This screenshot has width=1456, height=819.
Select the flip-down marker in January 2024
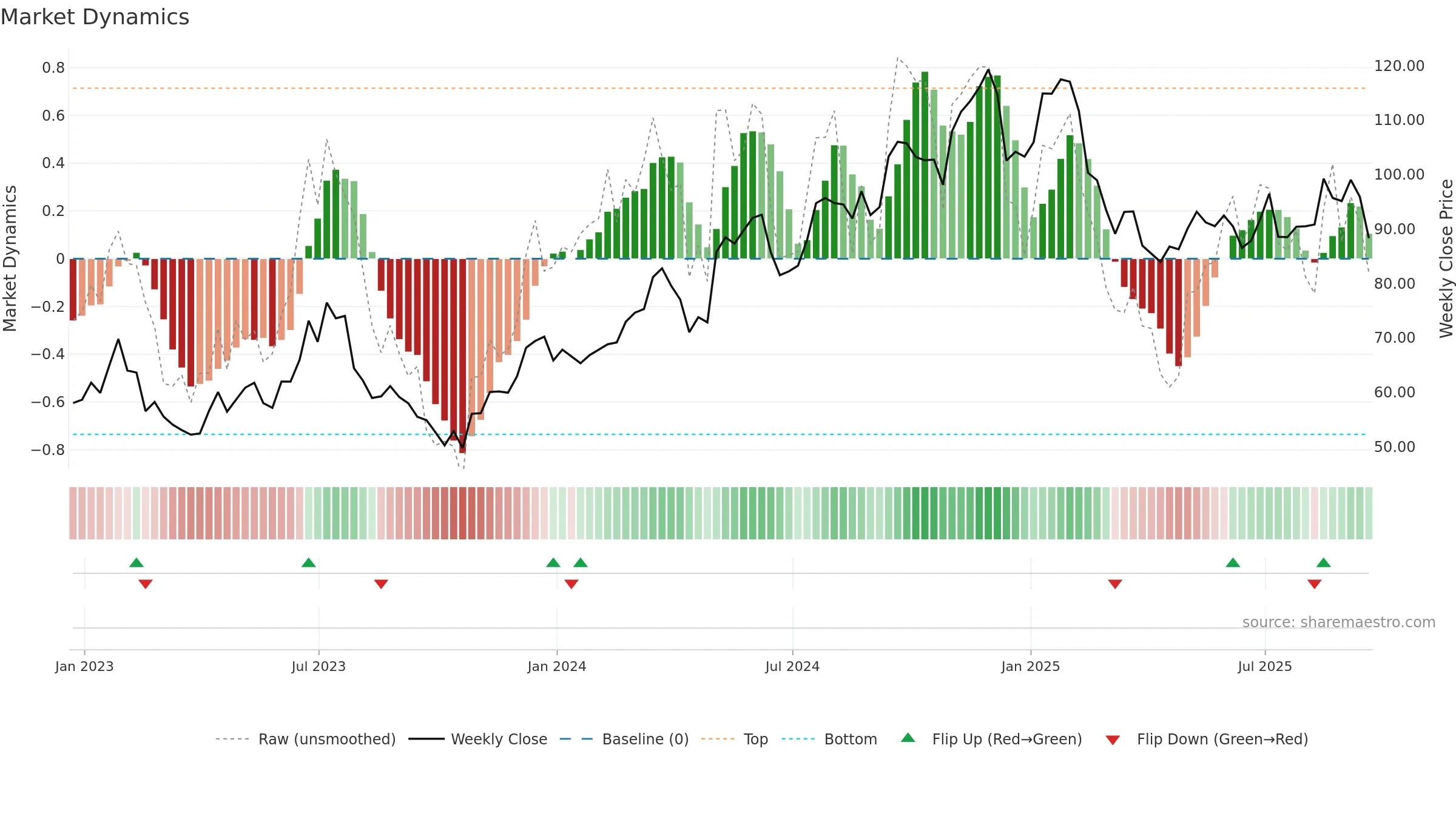coord(571,584)
